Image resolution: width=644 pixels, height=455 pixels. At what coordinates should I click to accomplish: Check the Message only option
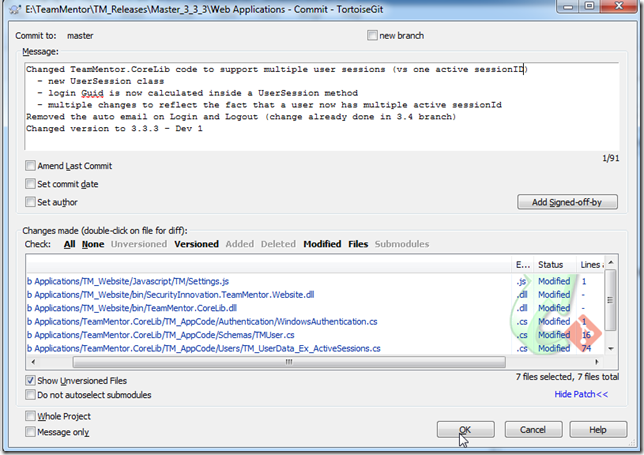click(x=30, y=432)
